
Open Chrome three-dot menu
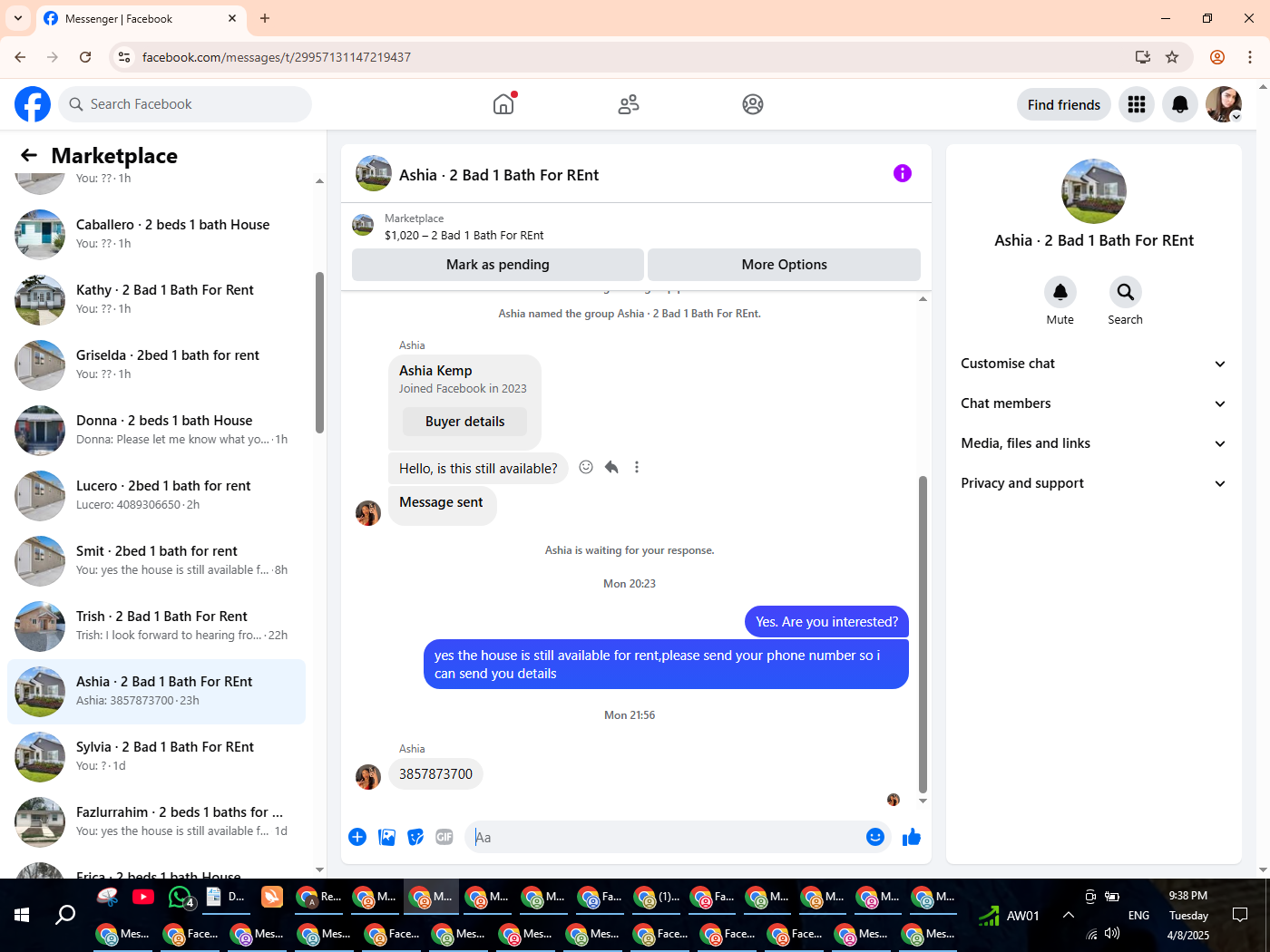pos(1250,57)
